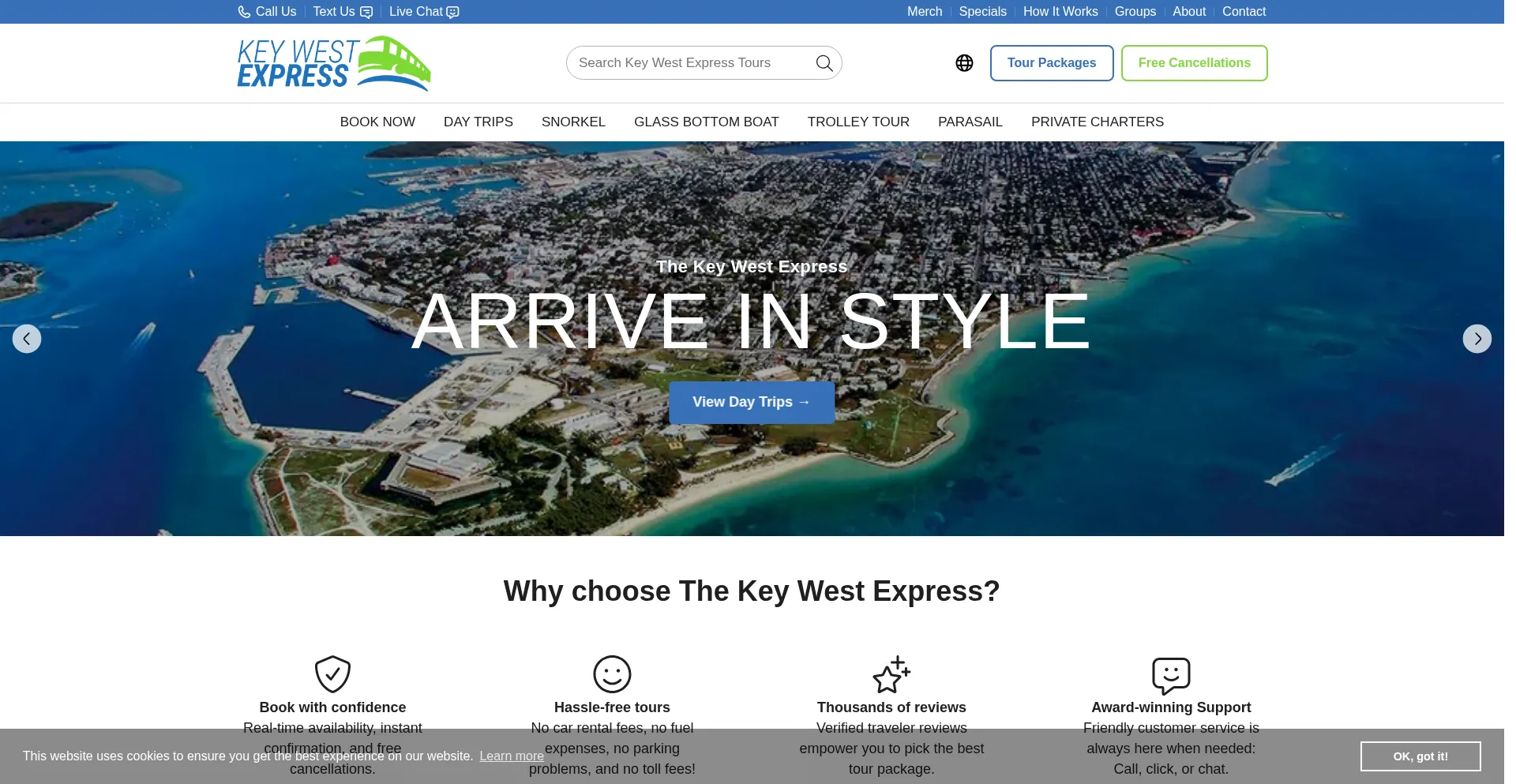Select the Merch menu item
1516x784 pixels.
point(924,11)
